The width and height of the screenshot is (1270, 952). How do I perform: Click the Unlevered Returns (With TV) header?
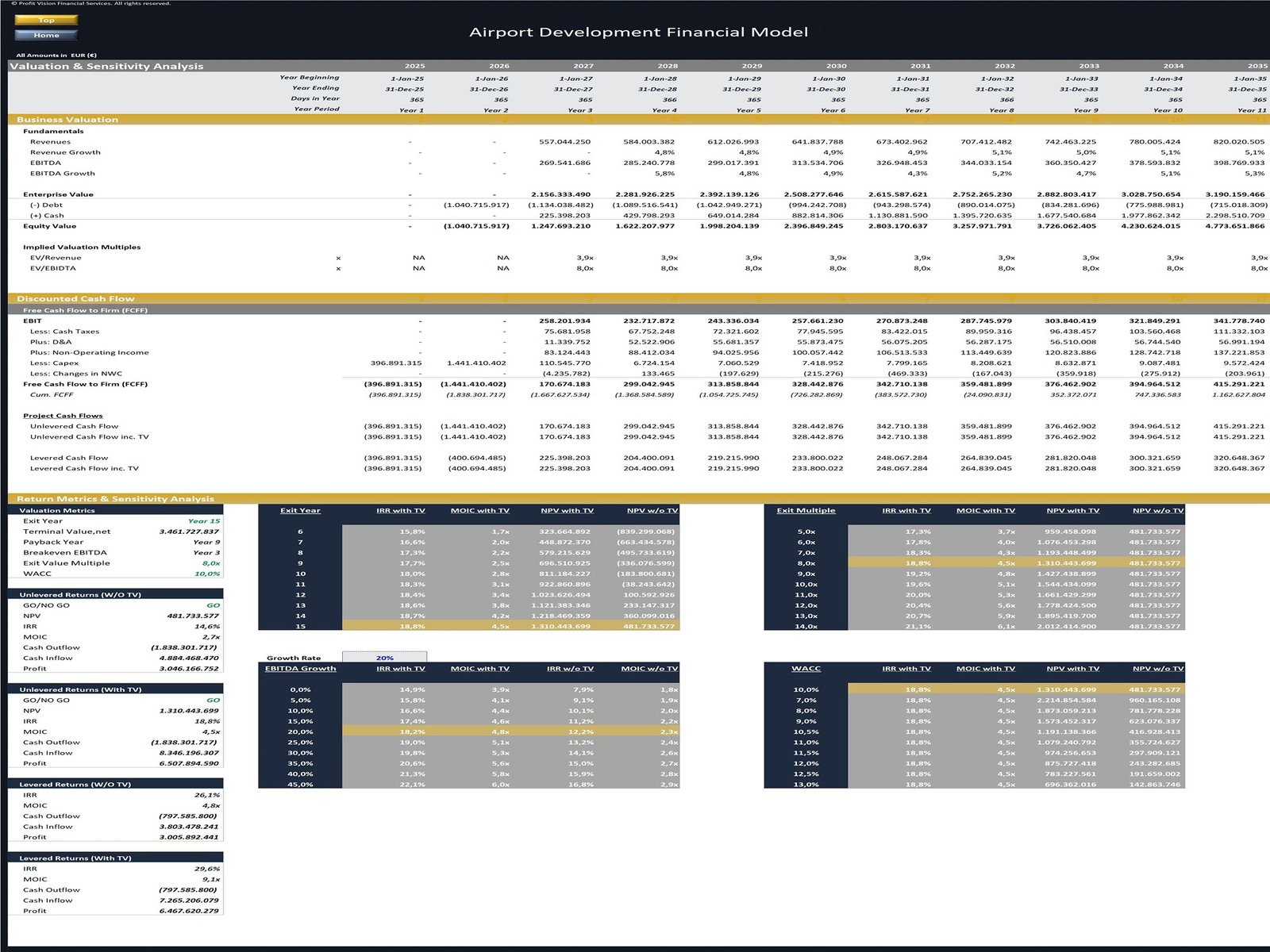[x=80, y=689]
